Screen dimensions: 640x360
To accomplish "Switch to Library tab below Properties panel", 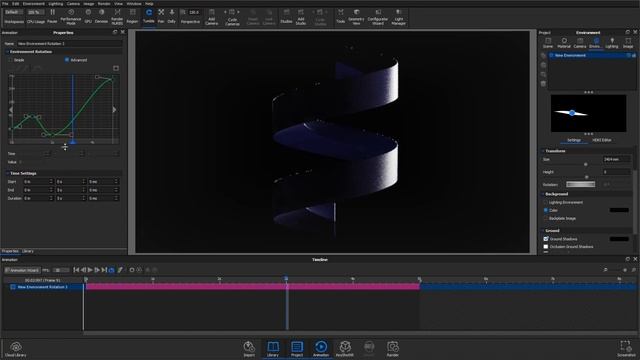I will coord(28,251).
